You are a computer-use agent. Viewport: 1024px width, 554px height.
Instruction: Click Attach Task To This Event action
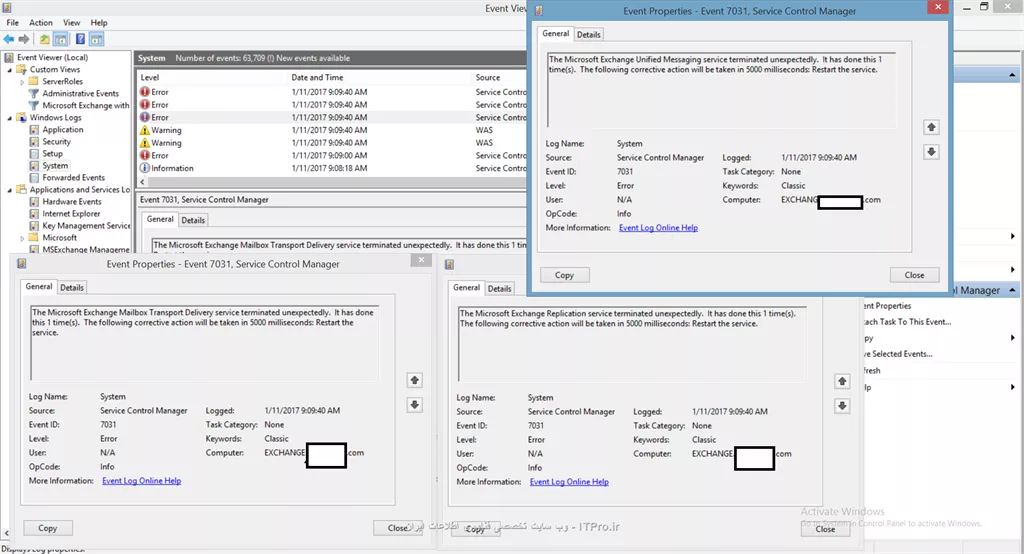click(906, 322)
